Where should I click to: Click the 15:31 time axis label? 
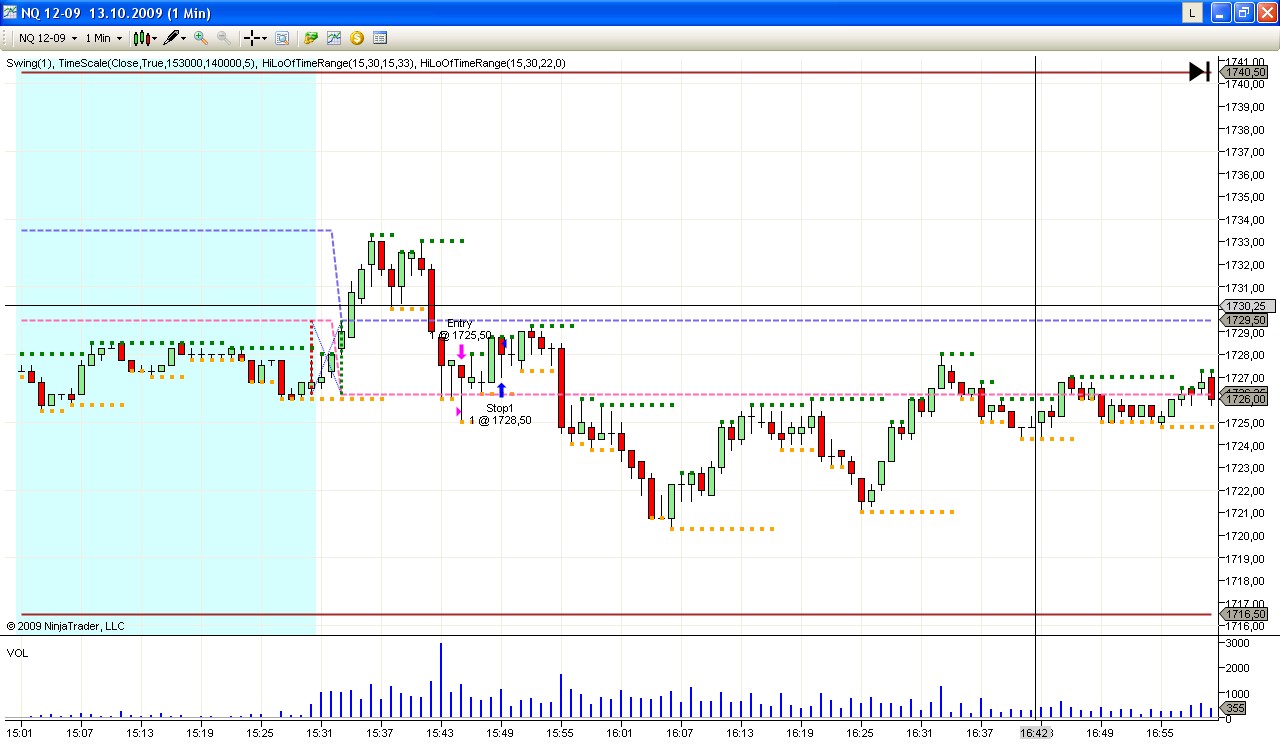320,733
